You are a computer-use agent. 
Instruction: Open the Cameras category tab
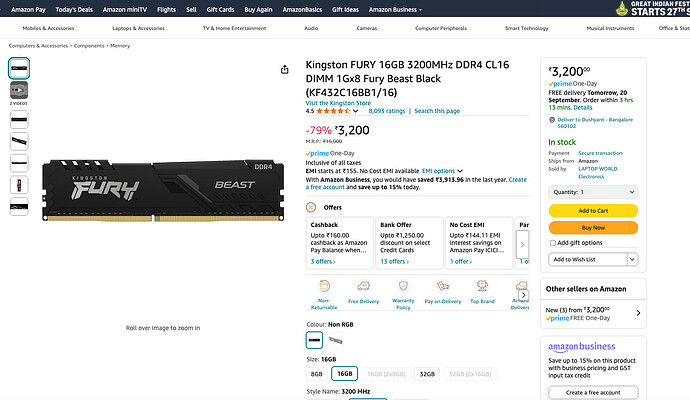(x=367, y=28)
